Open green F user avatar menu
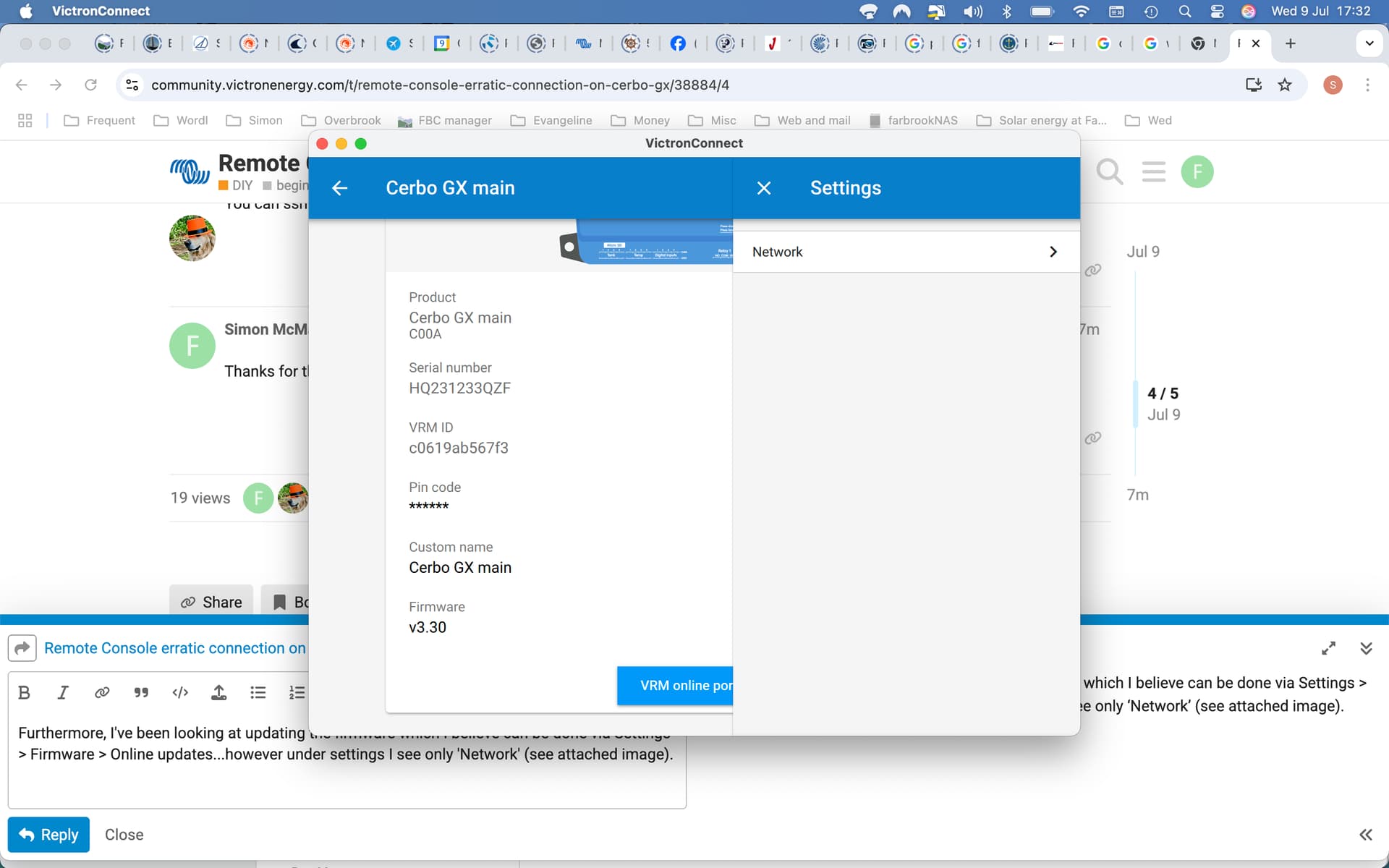Image resolution: width=1389 pixels, height=868 pixels. (1197, 172)
